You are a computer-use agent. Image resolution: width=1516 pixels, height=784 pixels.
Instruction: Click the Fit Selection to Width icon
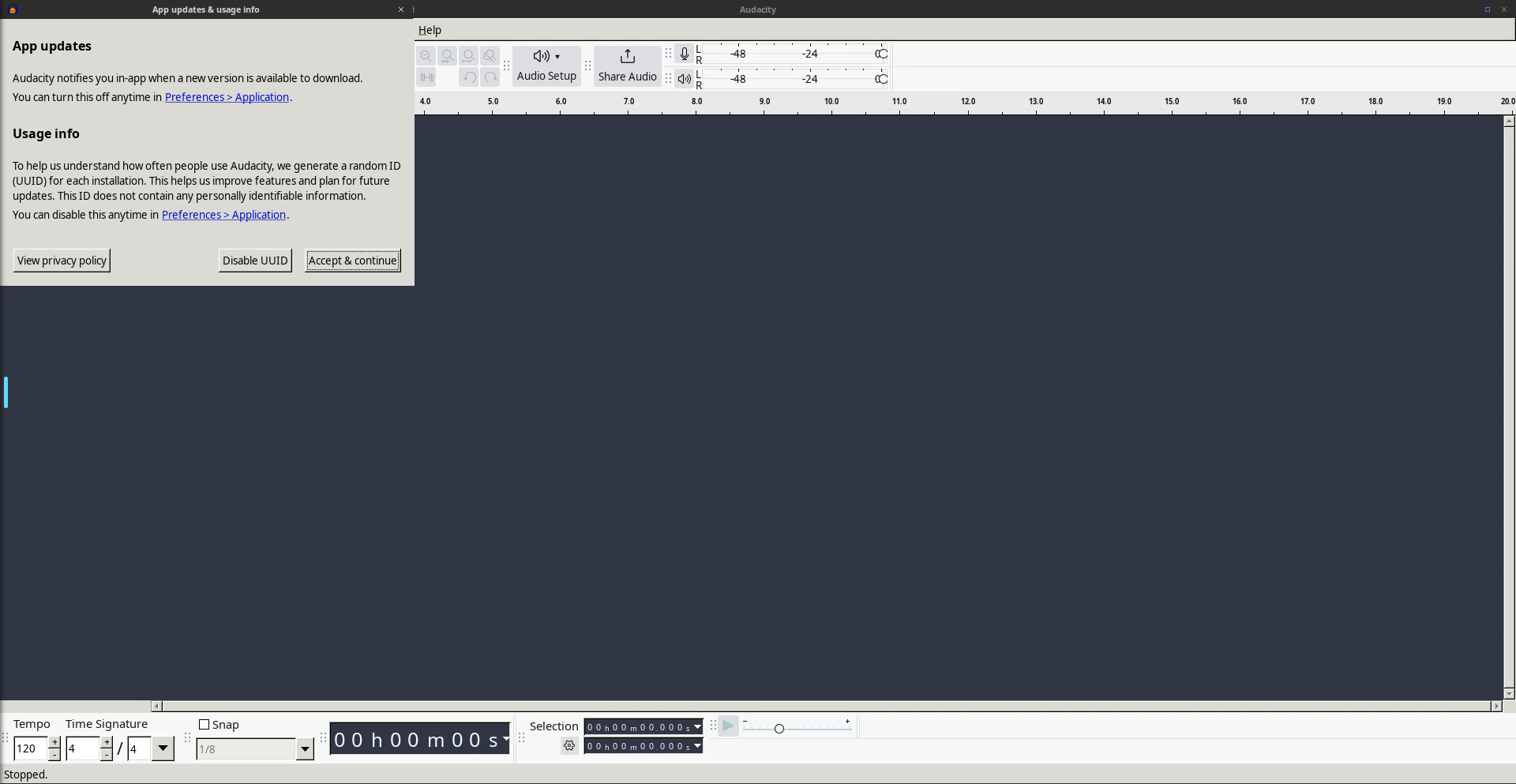pos(447,56)
